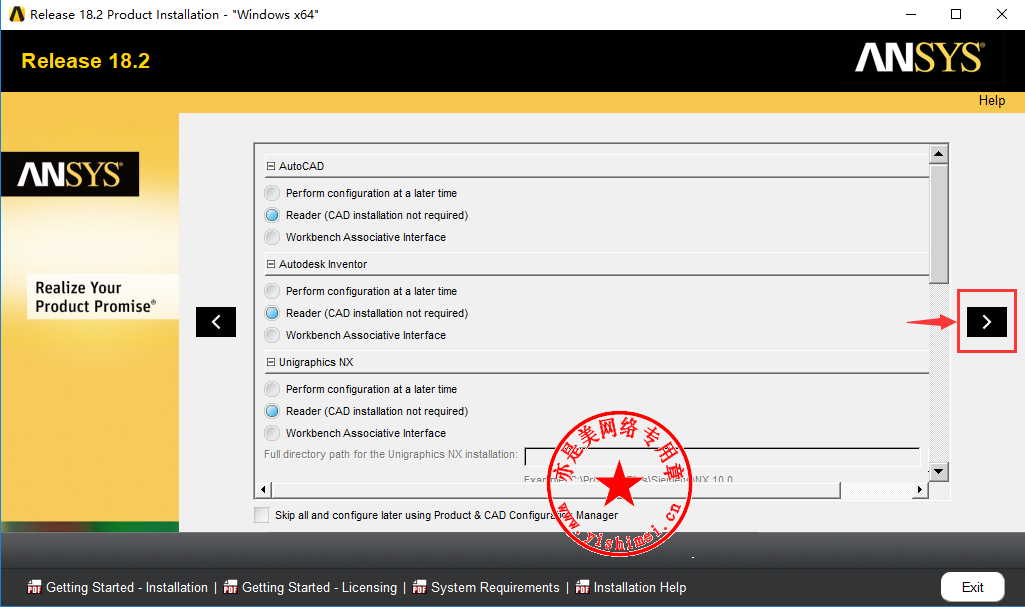The image size is (1025, 607).
Task: Collapse the AutoCAD section
Action: click(271, 166)
